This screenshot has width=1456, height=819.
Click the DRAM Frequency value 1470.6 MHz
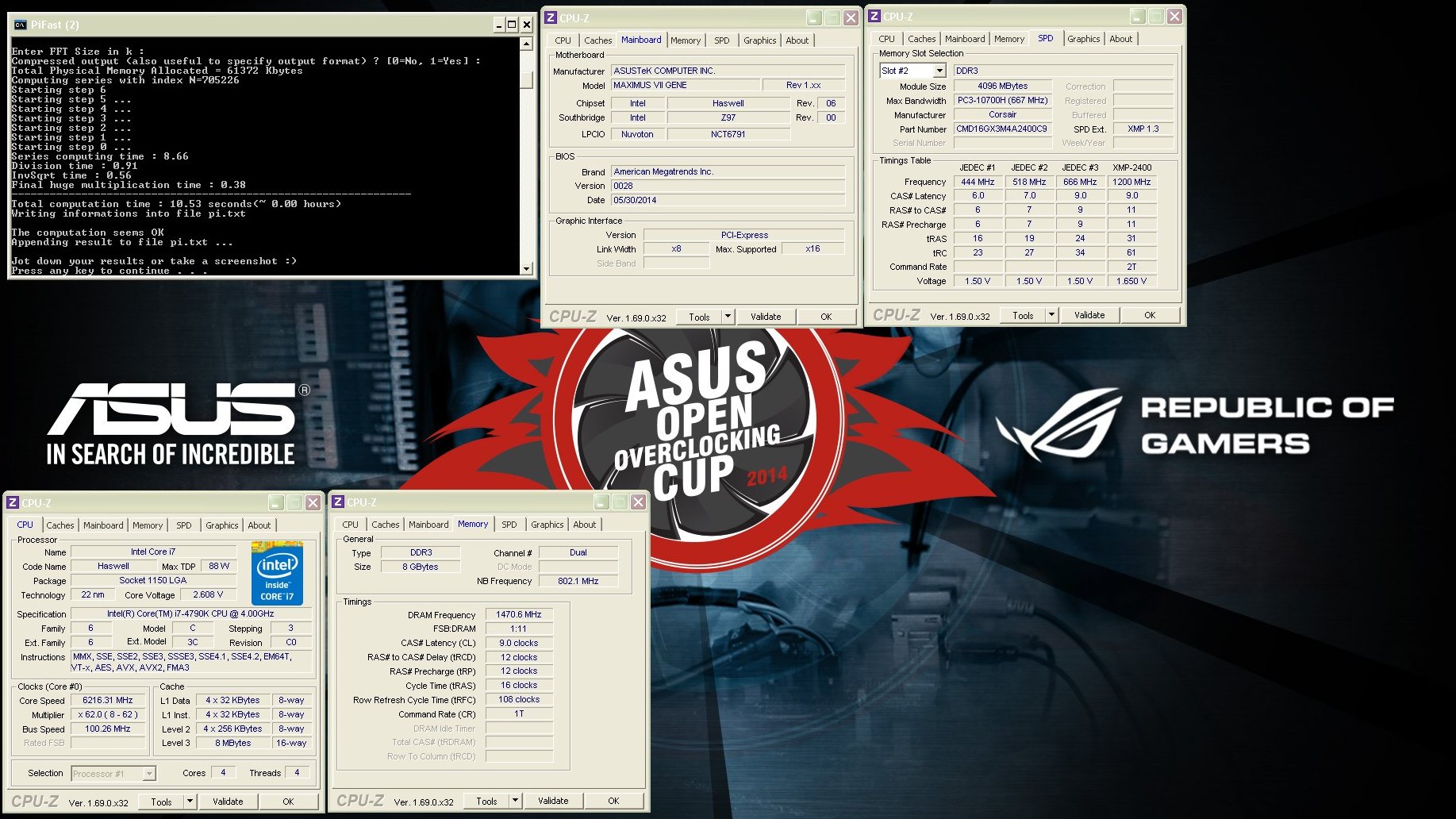(519, 614)
